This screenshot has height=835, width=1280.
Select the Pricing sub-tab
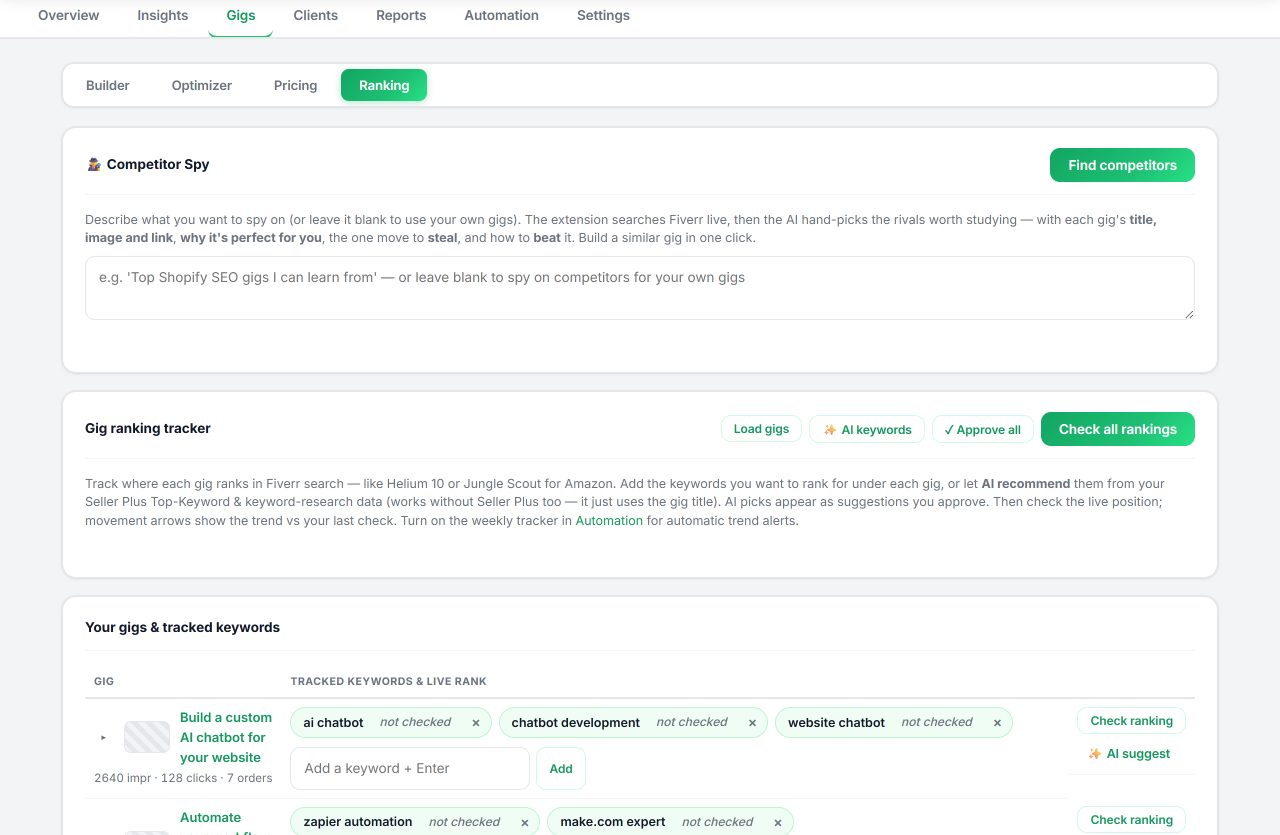pos(296,85)
